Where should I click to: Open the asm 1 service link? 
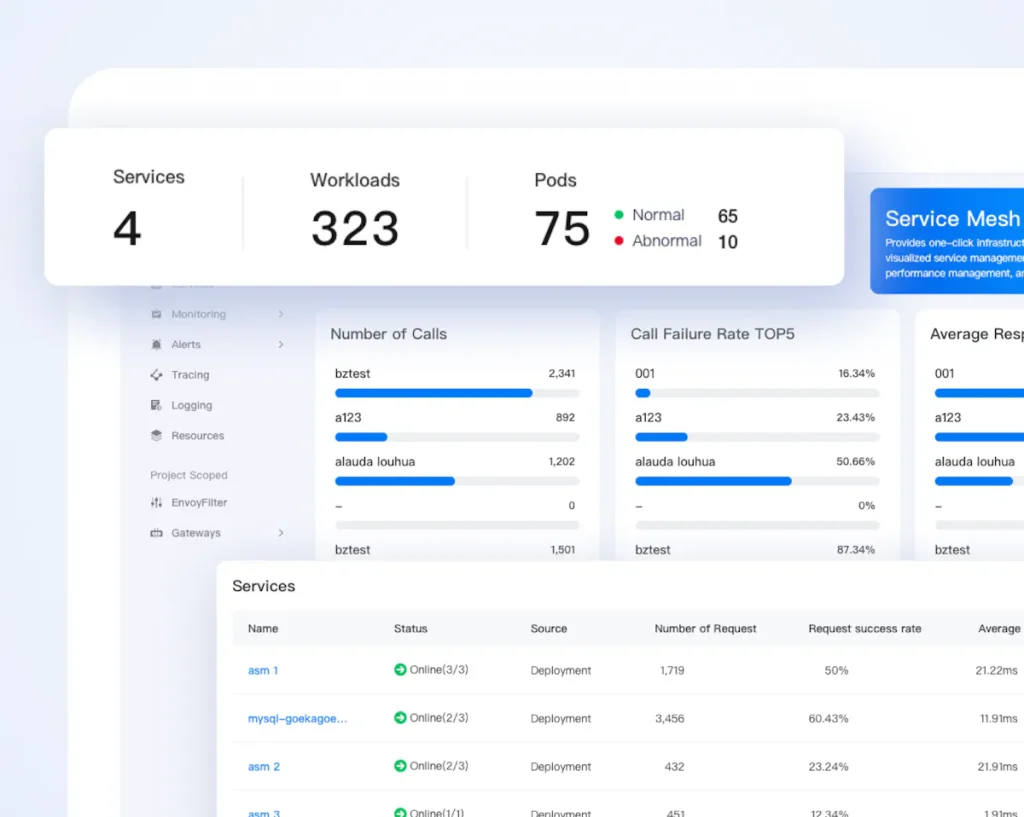(x=263, y=670)
